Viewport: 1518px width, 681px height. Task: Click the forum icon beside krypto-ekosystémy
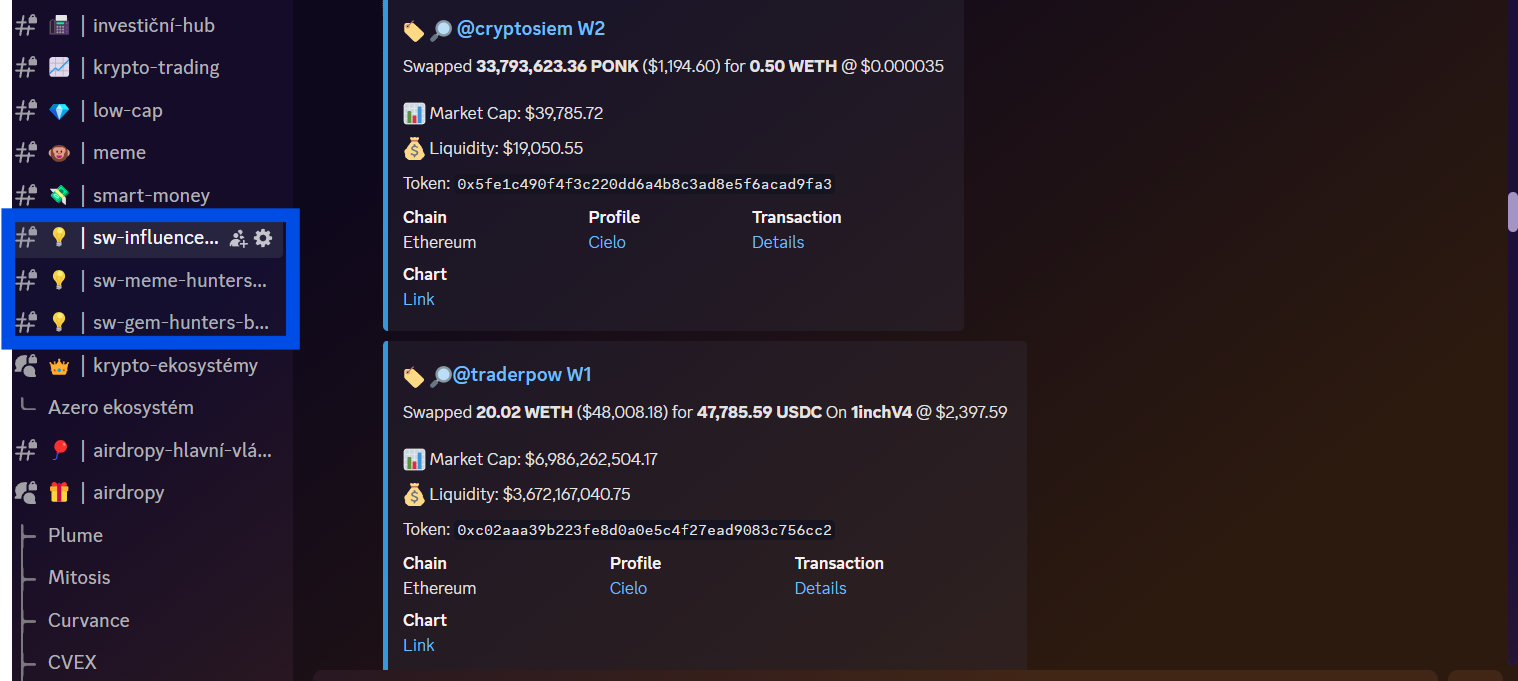[26, 366]
